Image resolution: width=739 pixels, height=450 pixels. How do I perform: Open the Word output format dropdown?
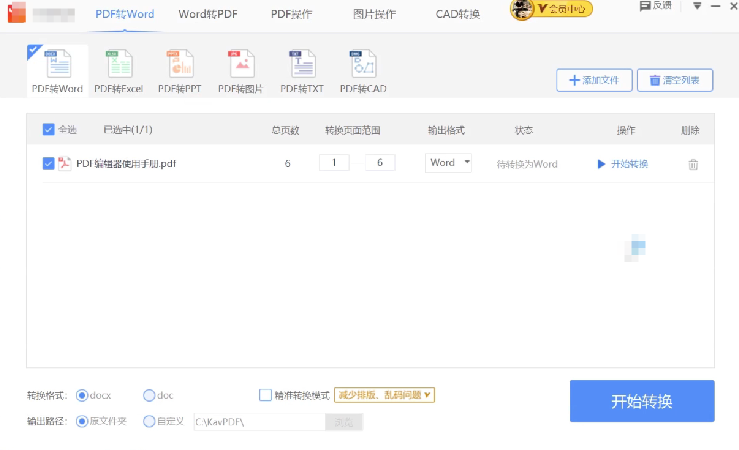click(448, 163)
